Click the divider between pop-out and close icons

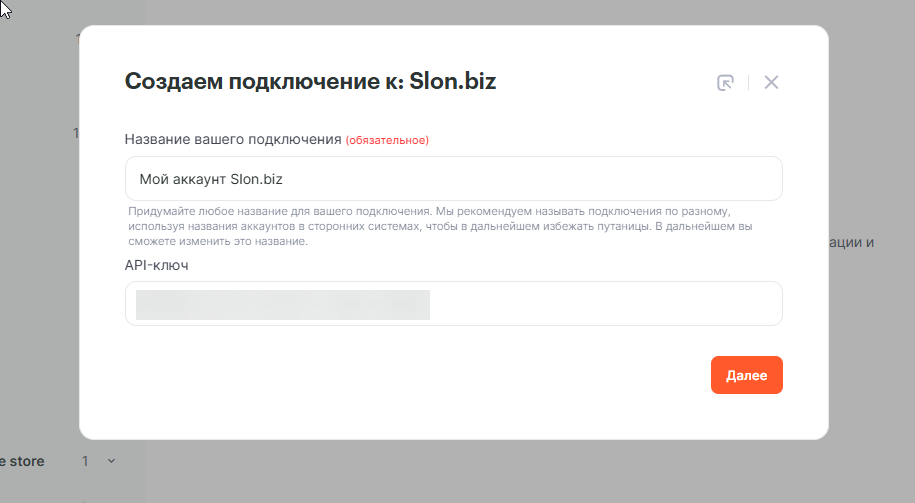pyautogui.click(x=748, y=83)
